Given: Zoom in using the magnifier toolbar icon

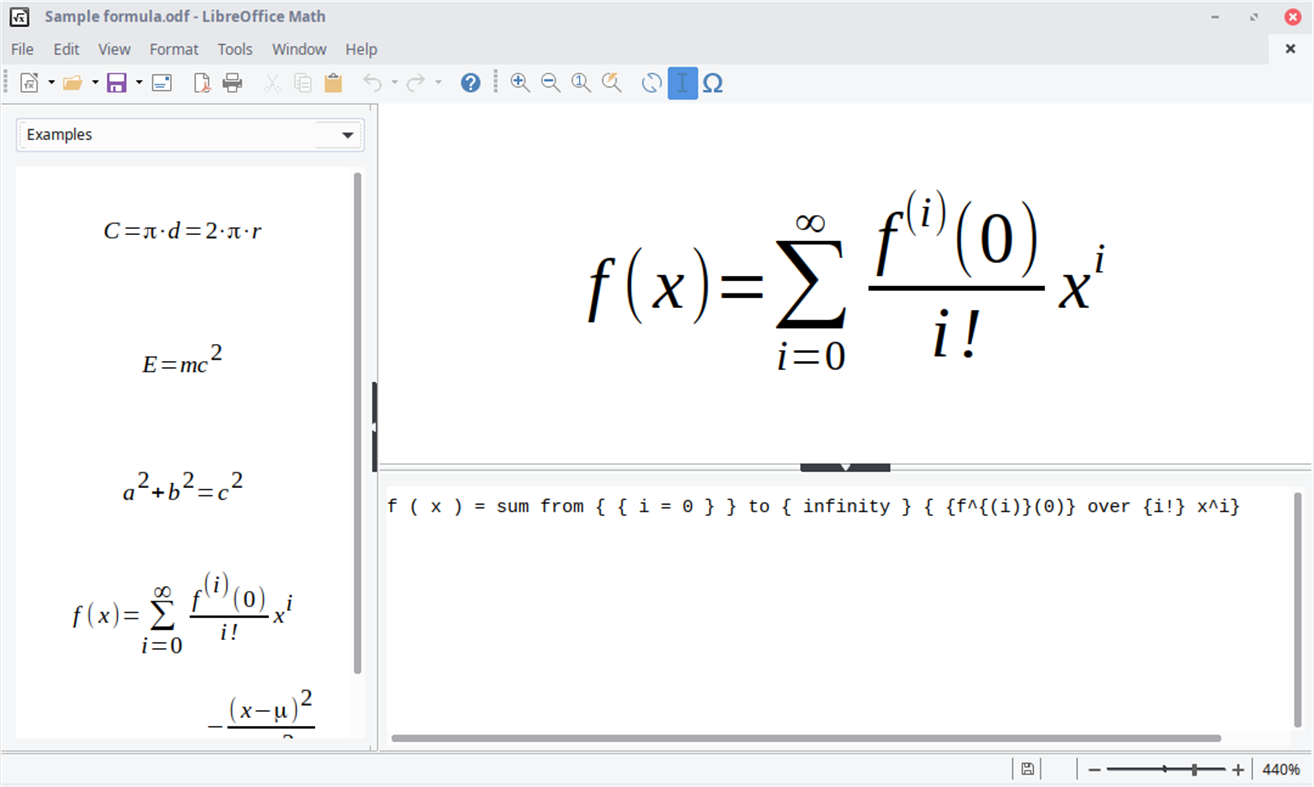Looking at the screenshot, I should (520, 83).
